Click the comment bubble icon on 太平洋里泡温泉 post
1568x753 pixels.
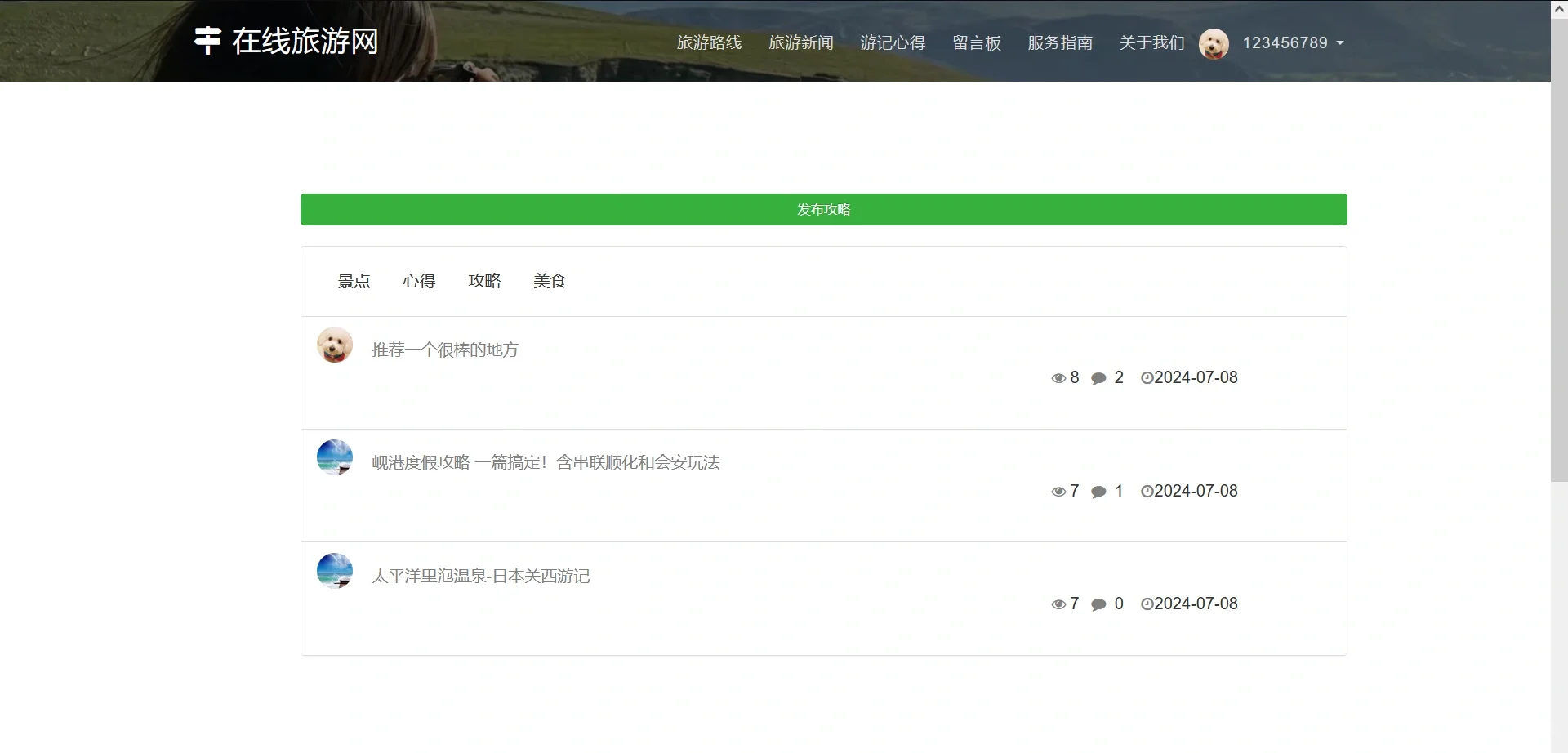(1098, 604)
